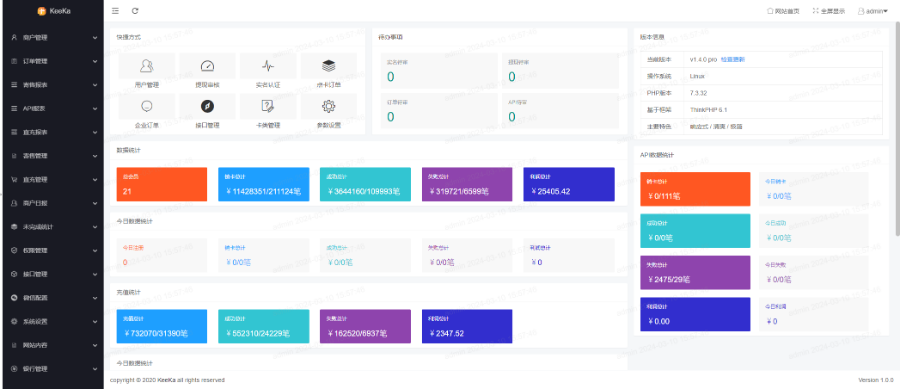Viewport: 900px width, 389px height.
Task: Open 点卡订单 shortcut layers icon
Action: click(x=328, y=66)
